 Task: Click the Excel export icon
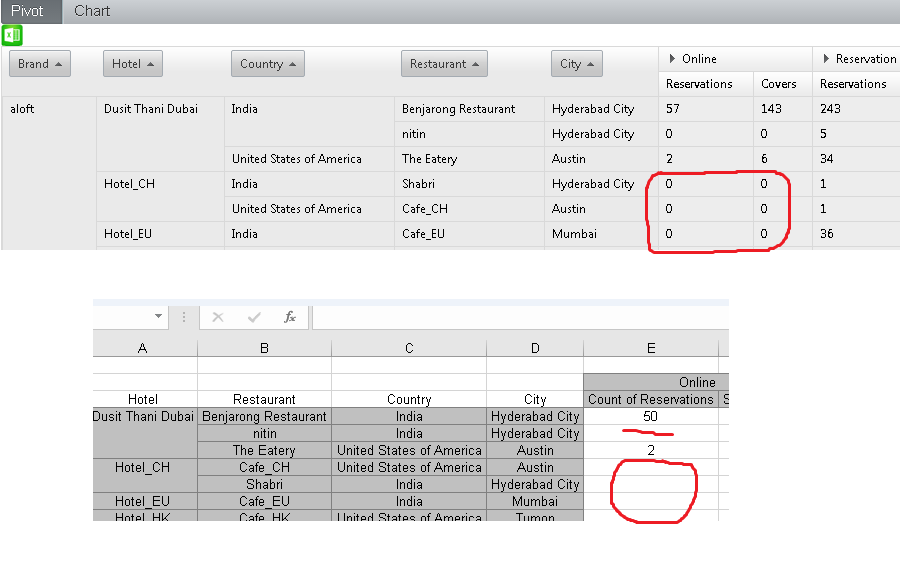[12, 36]
